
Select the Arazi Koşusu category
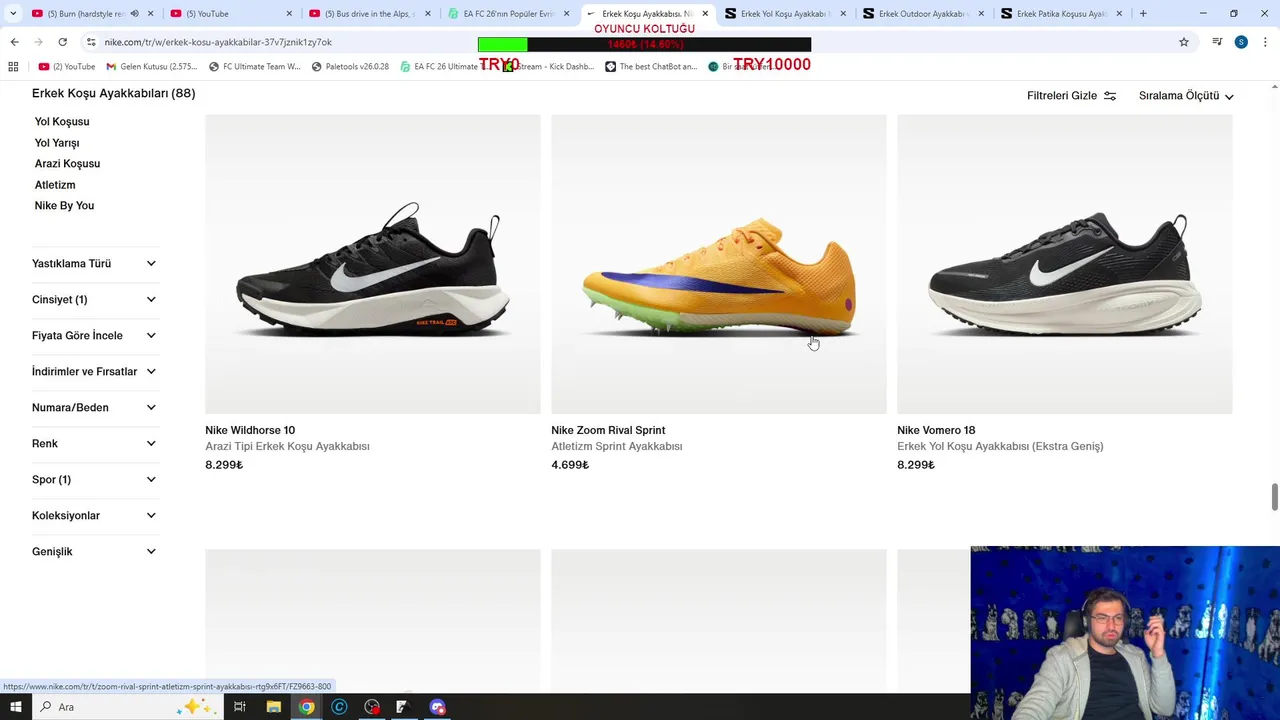coord(67,164)
